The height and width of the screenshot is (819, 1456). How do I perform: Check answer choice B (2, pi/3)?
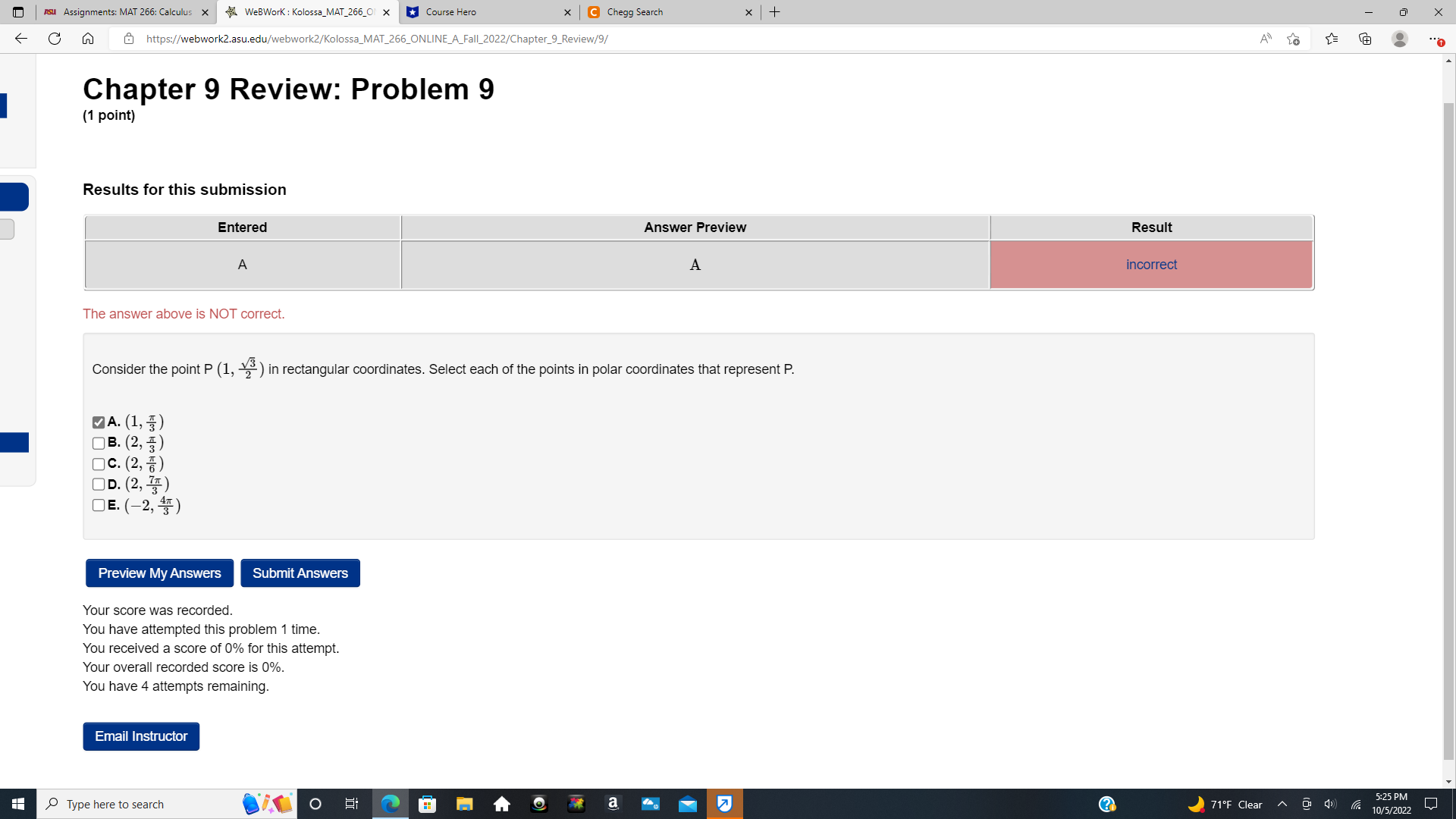click(98, 443)
